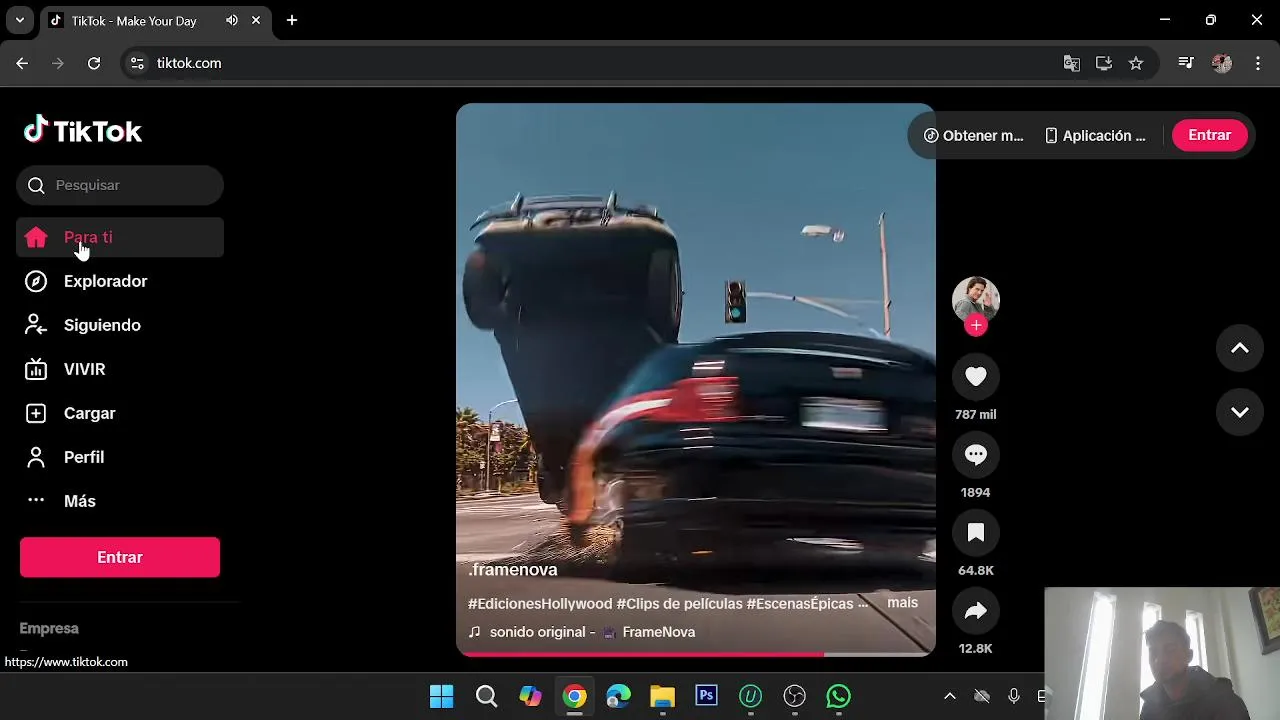Open comments via speech bubble icon
The image size is (1280, 720).
click(976, 454)
